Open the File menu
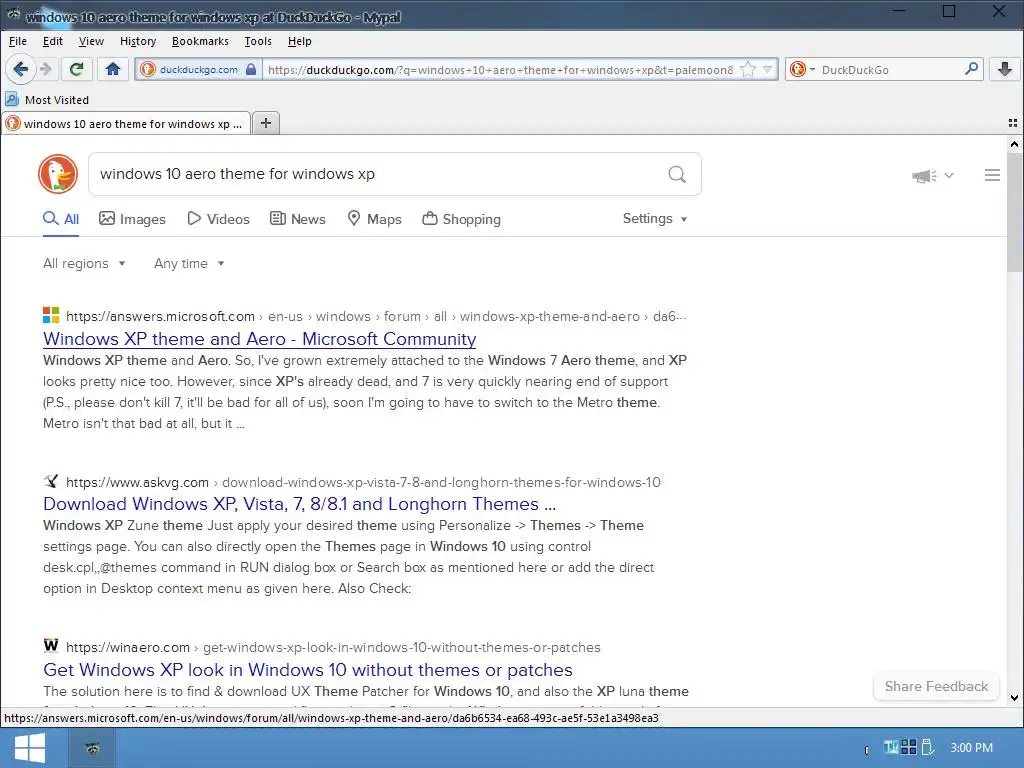The image size is (1024, 768). pyautogui.click(x=18, y=41)
